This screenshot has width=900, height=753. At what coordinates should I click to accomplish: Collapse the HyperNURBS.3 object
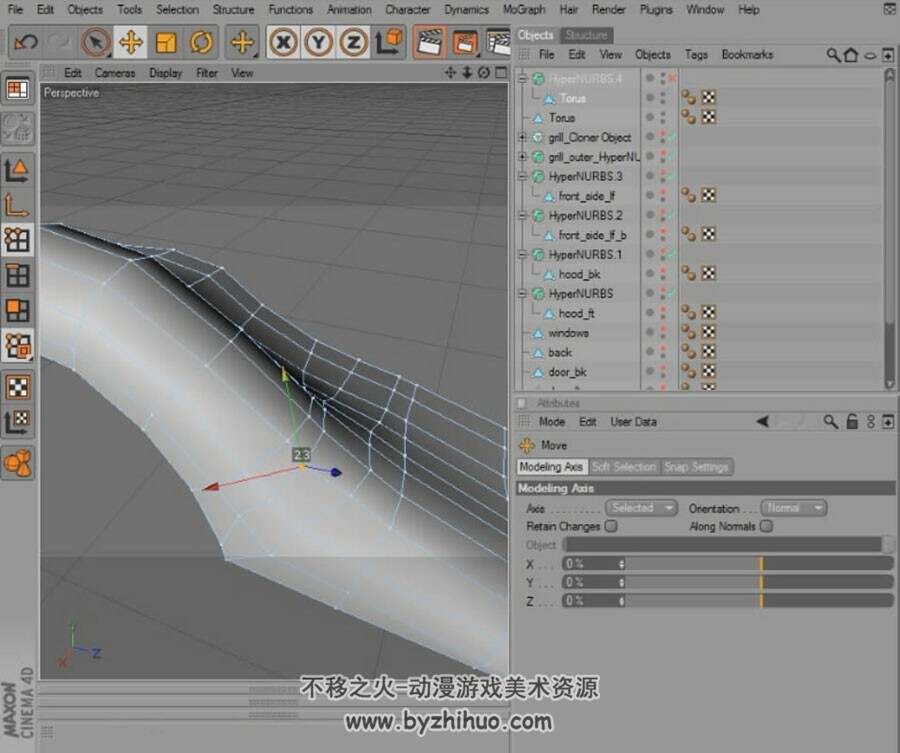(x=522, y=176)
